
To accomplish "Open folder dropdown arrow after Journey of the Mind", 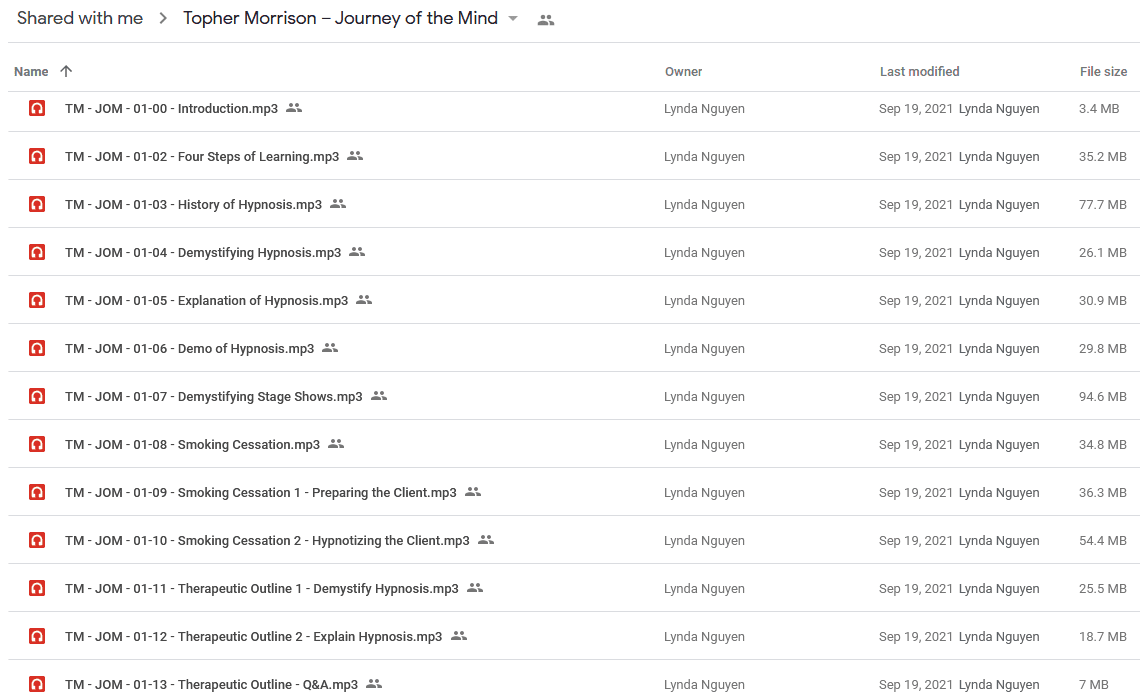I will [x=513, y=19].
